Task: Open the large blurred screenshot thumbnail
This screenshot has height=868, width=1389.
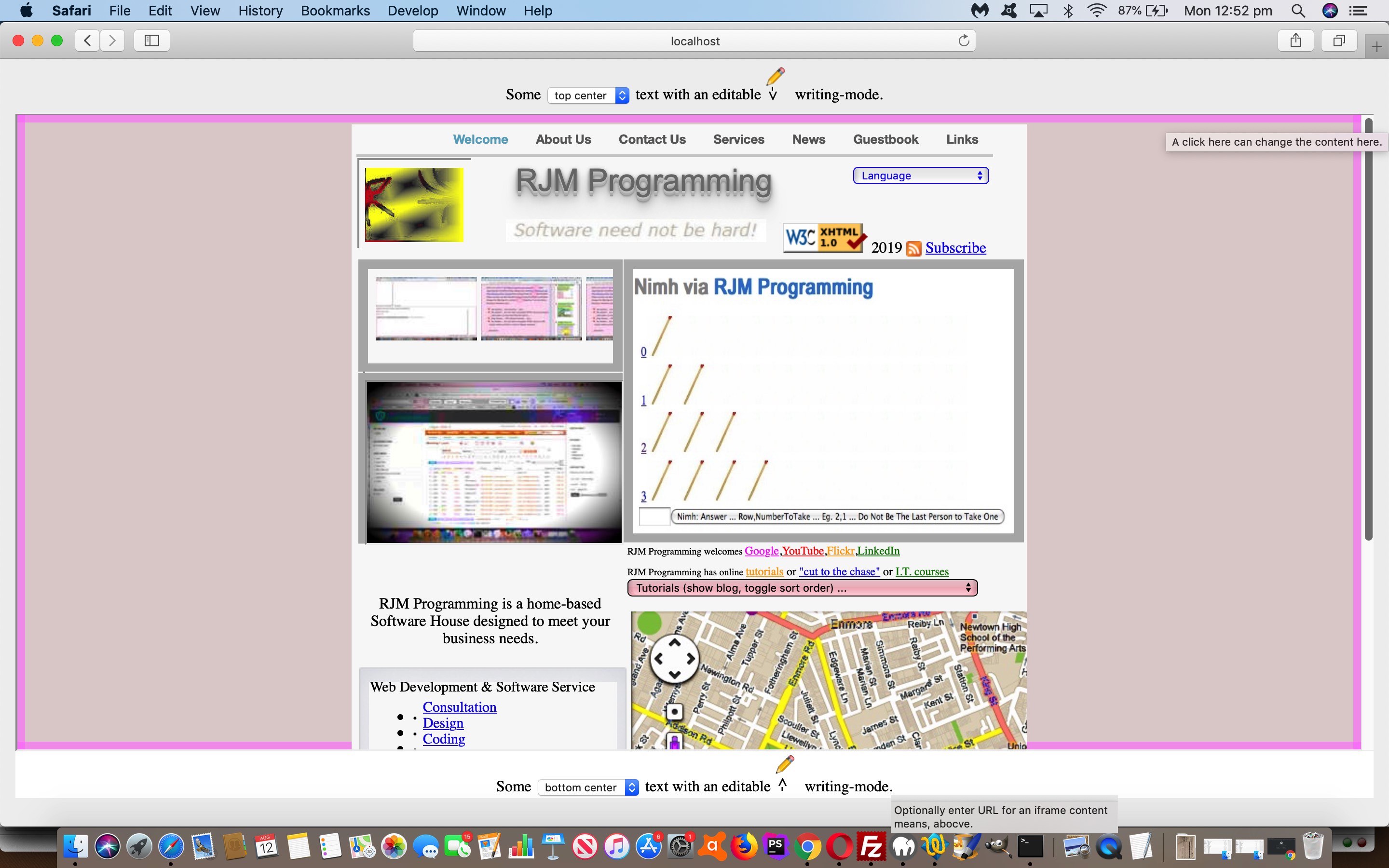Action: pos(493,462)
